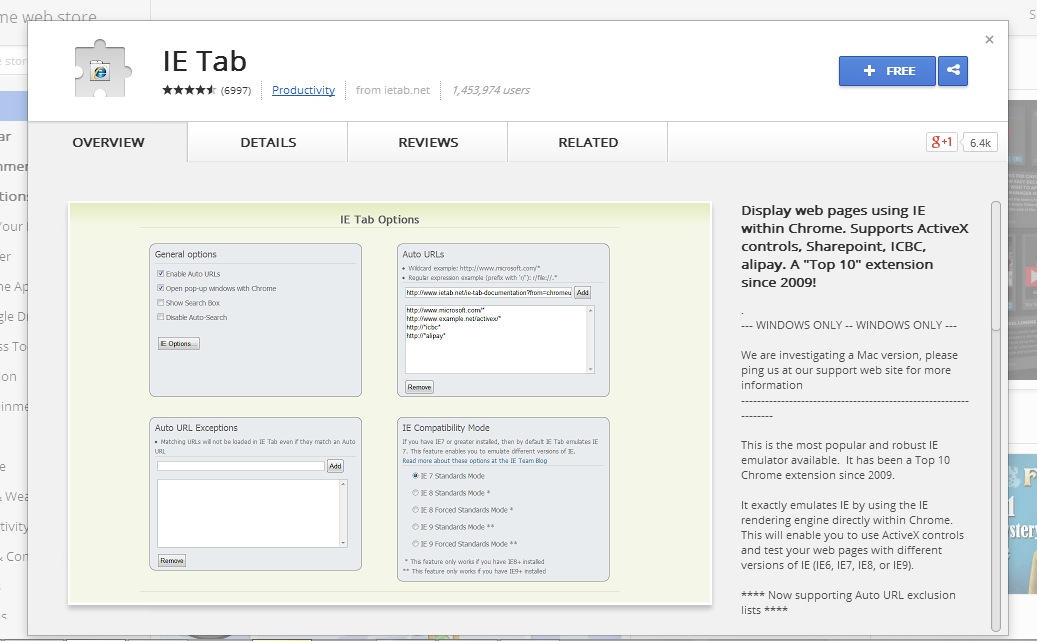The image size is (1037, 641).
Task: Open the IE Team Blog link
Action: coord(528,461)
